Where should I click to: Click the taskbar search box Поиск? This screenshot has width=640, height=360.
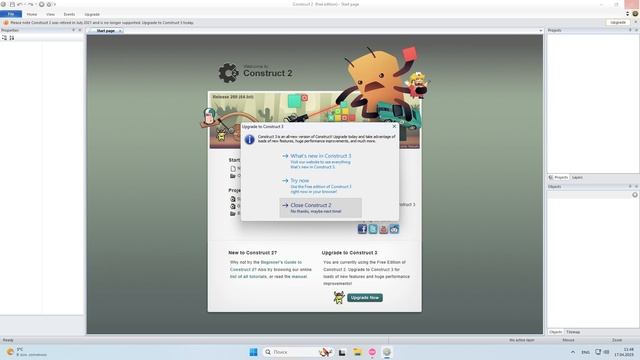(297, 352)
